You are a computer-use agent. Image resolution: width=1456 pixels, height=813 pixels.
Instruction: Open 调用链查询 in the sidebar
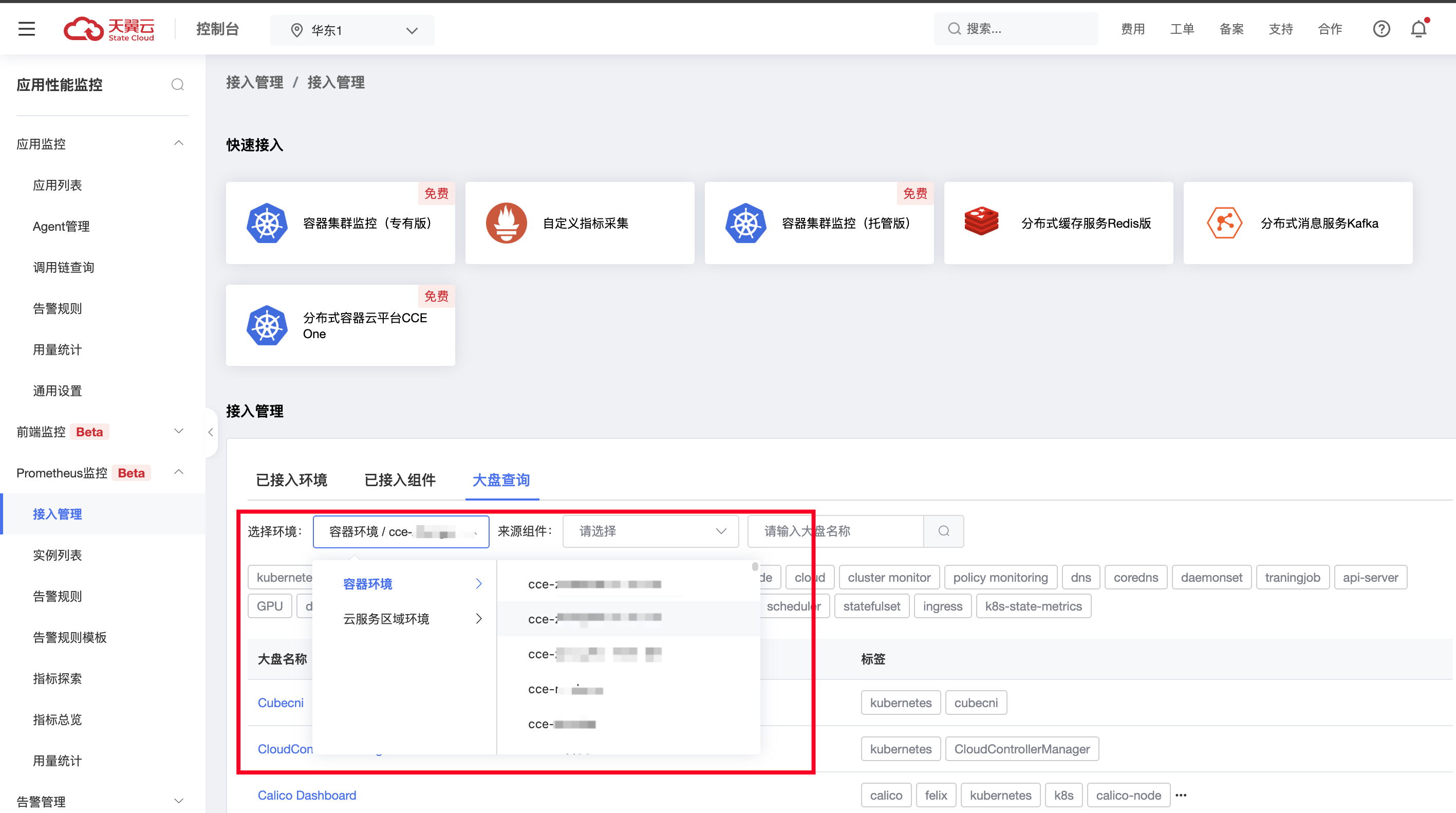coord(63,267)
